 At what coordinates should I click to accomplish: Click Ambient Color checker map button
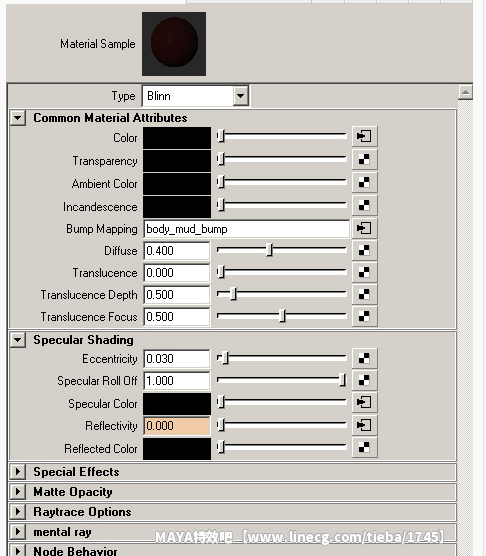click(364, 182)
